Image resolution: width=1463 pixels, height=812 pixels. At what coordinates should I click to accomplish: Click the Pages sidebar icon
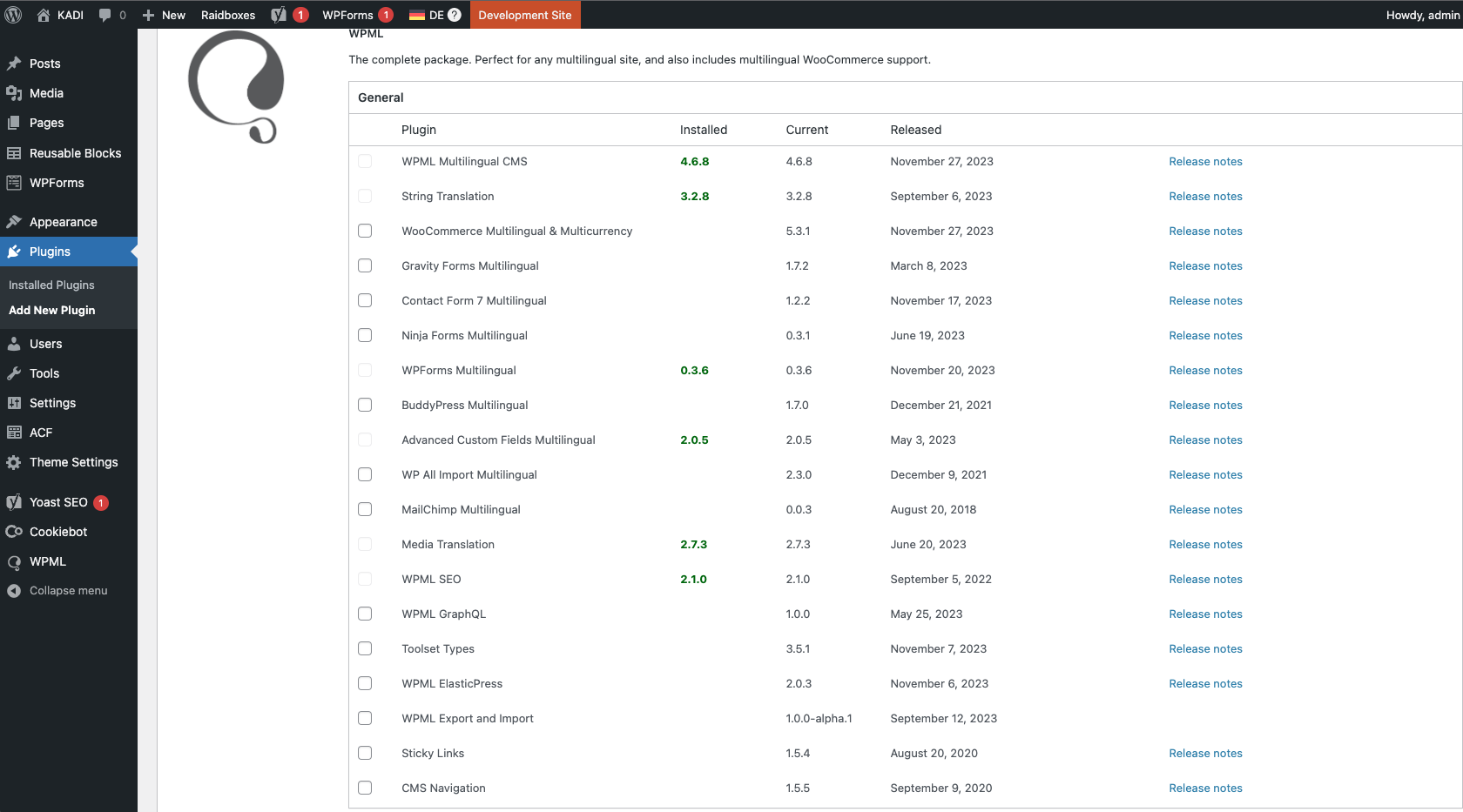coord(14,123)
